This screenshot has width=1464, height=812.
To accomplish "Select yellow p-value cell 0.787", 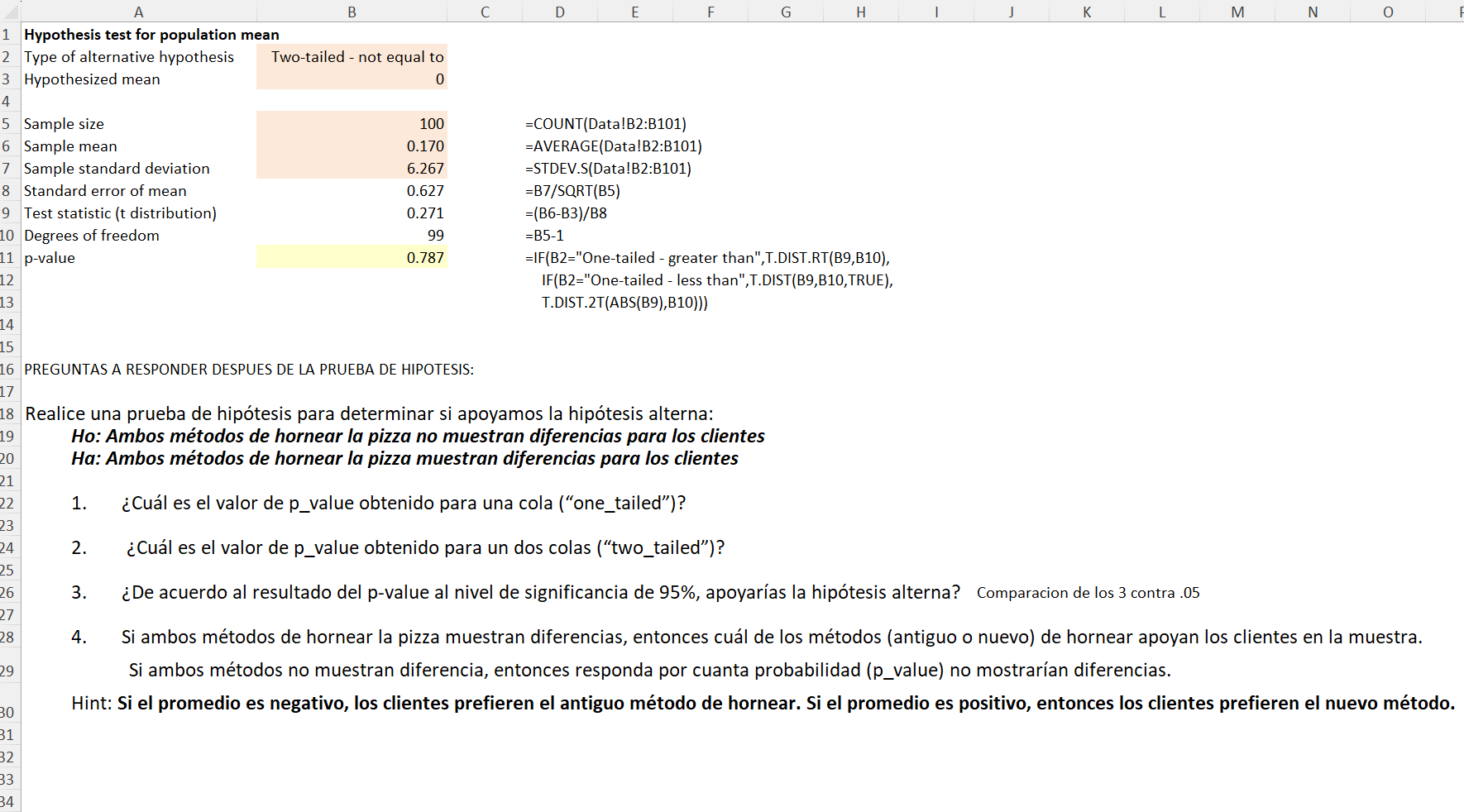I will pos(352,257).
